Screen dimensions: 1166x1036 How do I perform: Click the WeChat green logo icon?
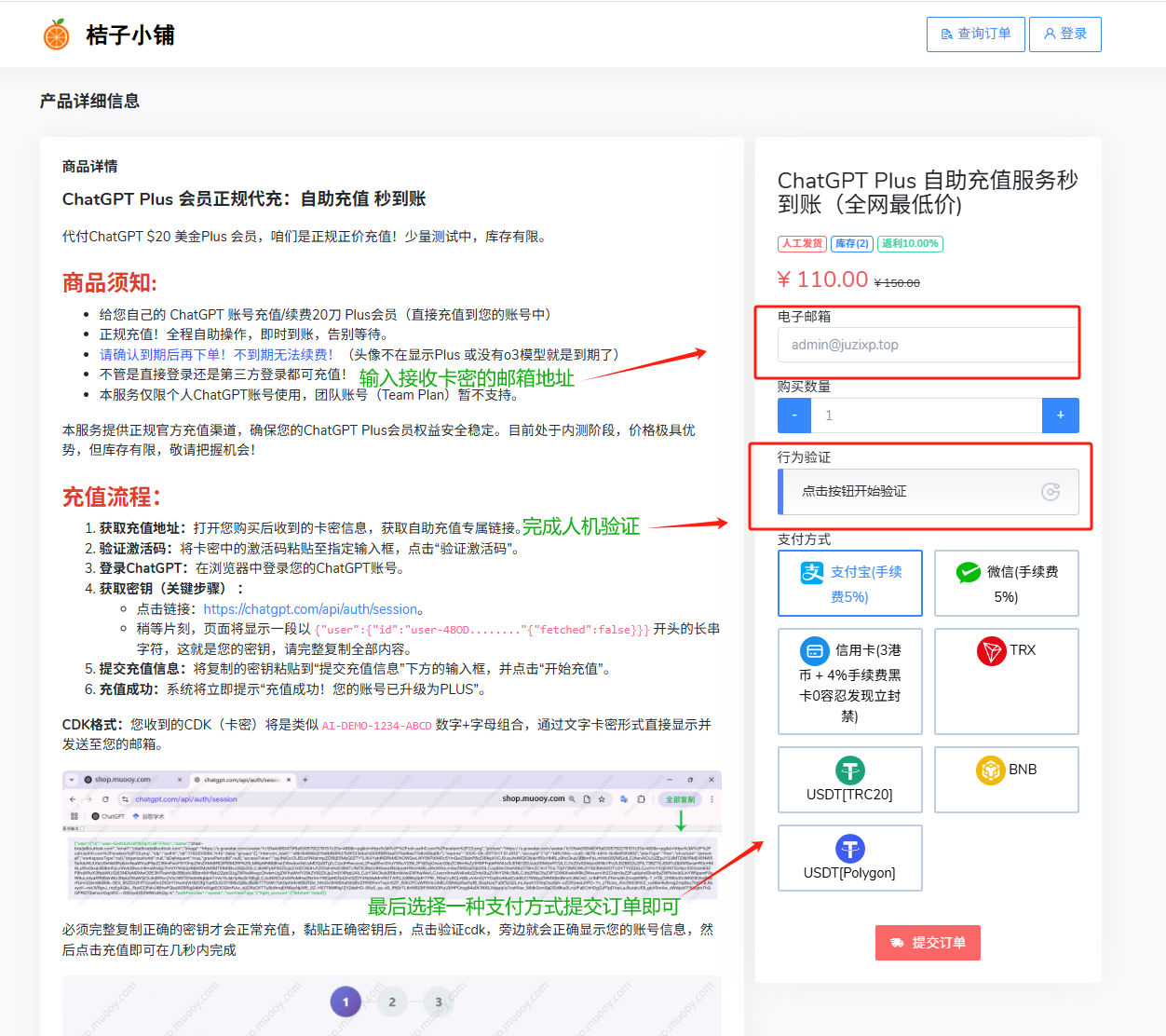(x=969, y=572)
